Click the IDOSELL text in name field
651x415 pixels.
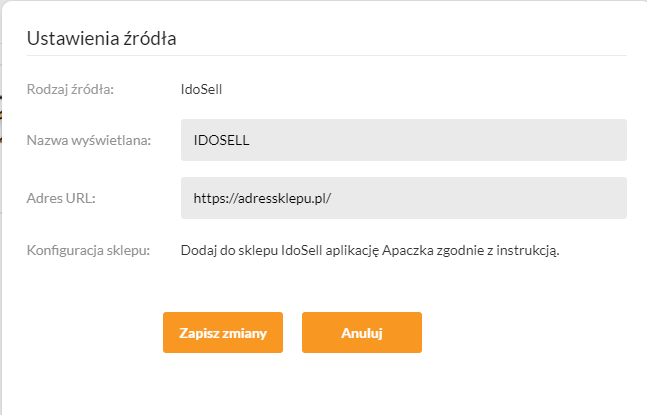click(x=220, y=140)
